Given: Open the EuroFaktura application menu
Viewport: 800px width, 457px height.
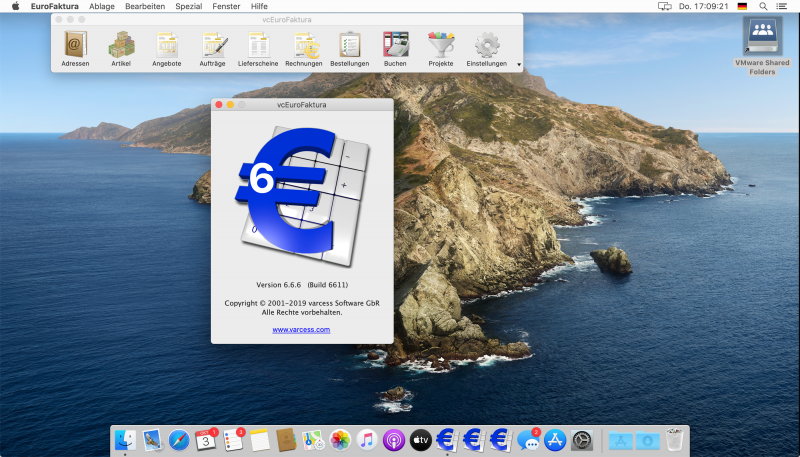Looking at the screenshot, I should pyautogui.click(x=55, y=6).
